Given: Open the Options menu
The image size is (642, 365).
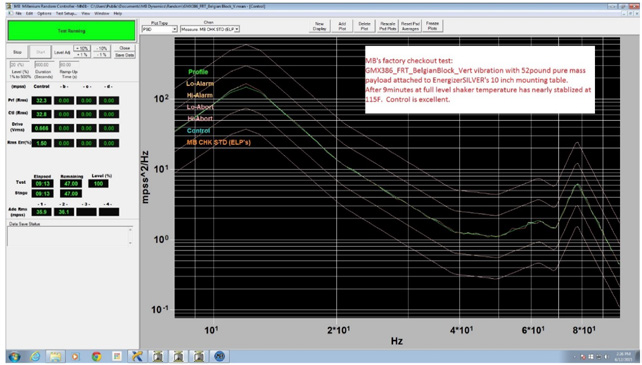Looking at the screenshot, I should tap(44, 14).
